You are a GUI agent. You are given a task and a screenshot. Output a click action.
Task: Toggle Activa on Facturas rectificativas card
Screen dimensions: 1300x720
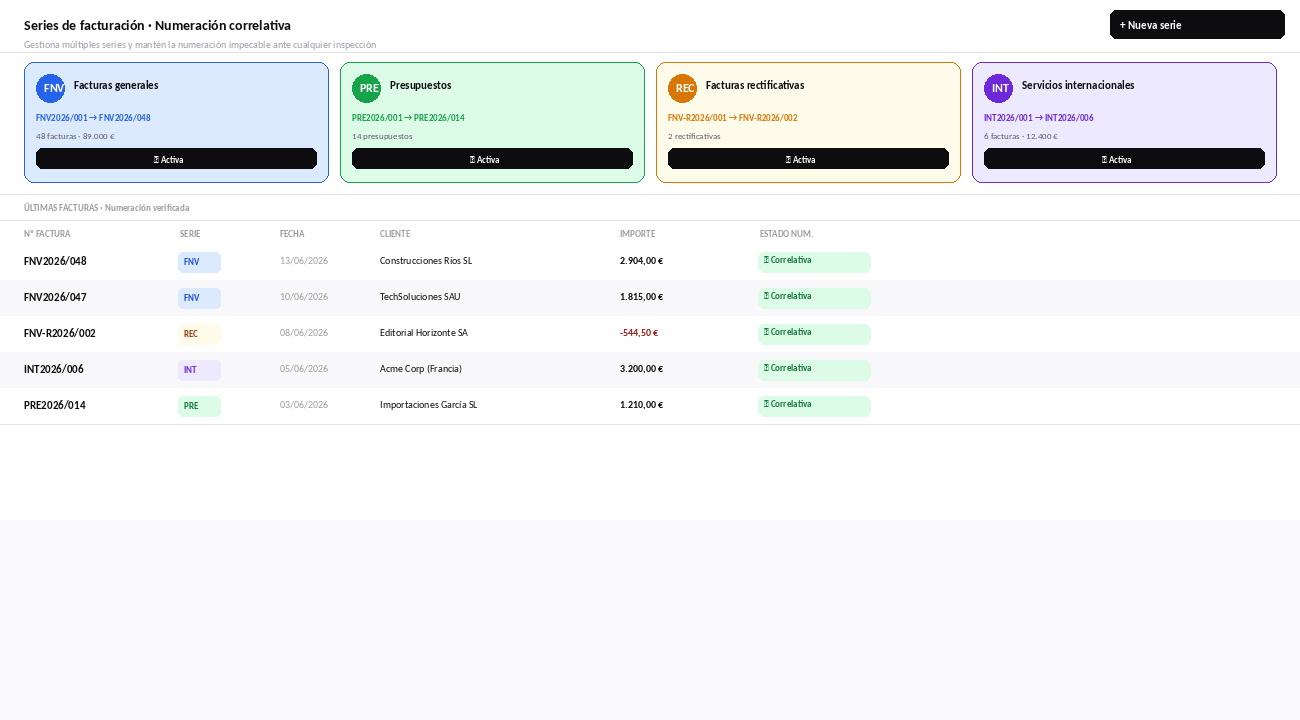(808, 159)
